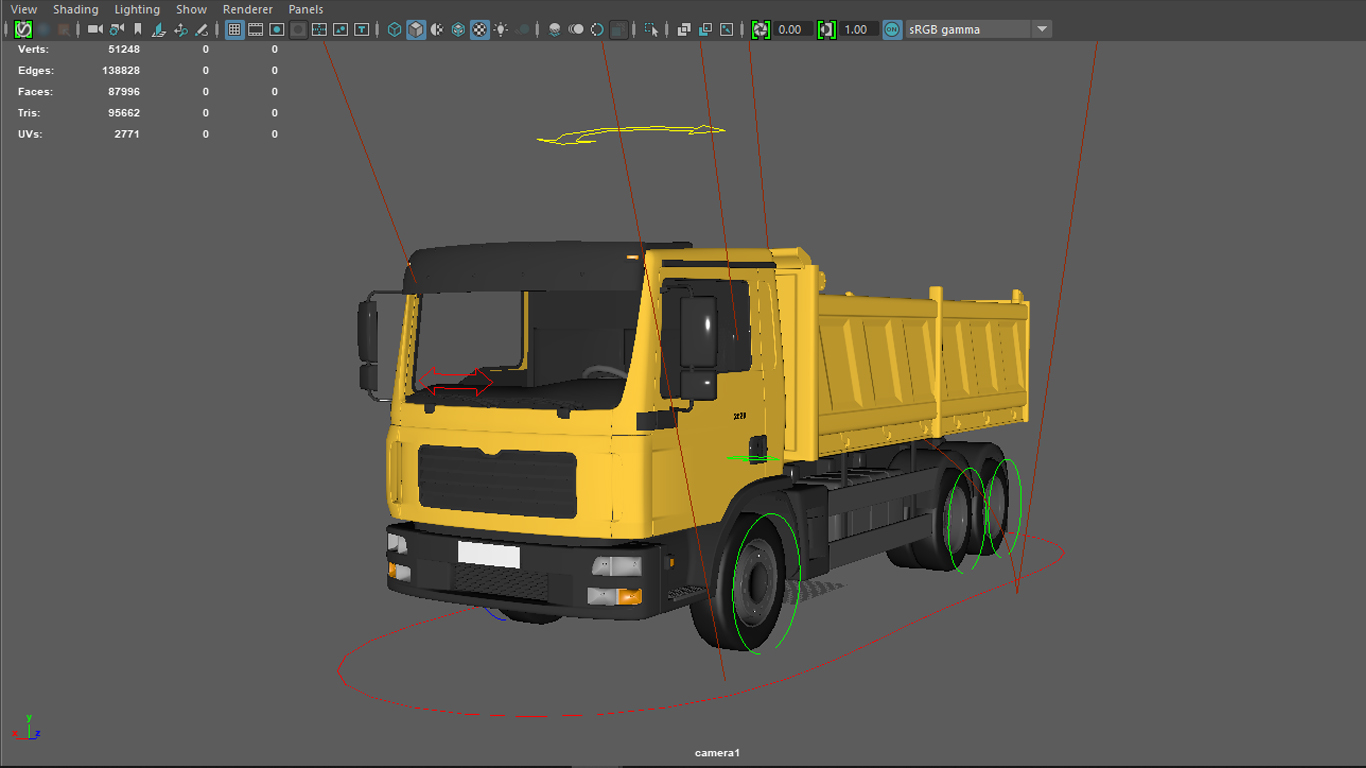
Task: Click the UVs label in heads-up display
Action: [x=30, y=134]
